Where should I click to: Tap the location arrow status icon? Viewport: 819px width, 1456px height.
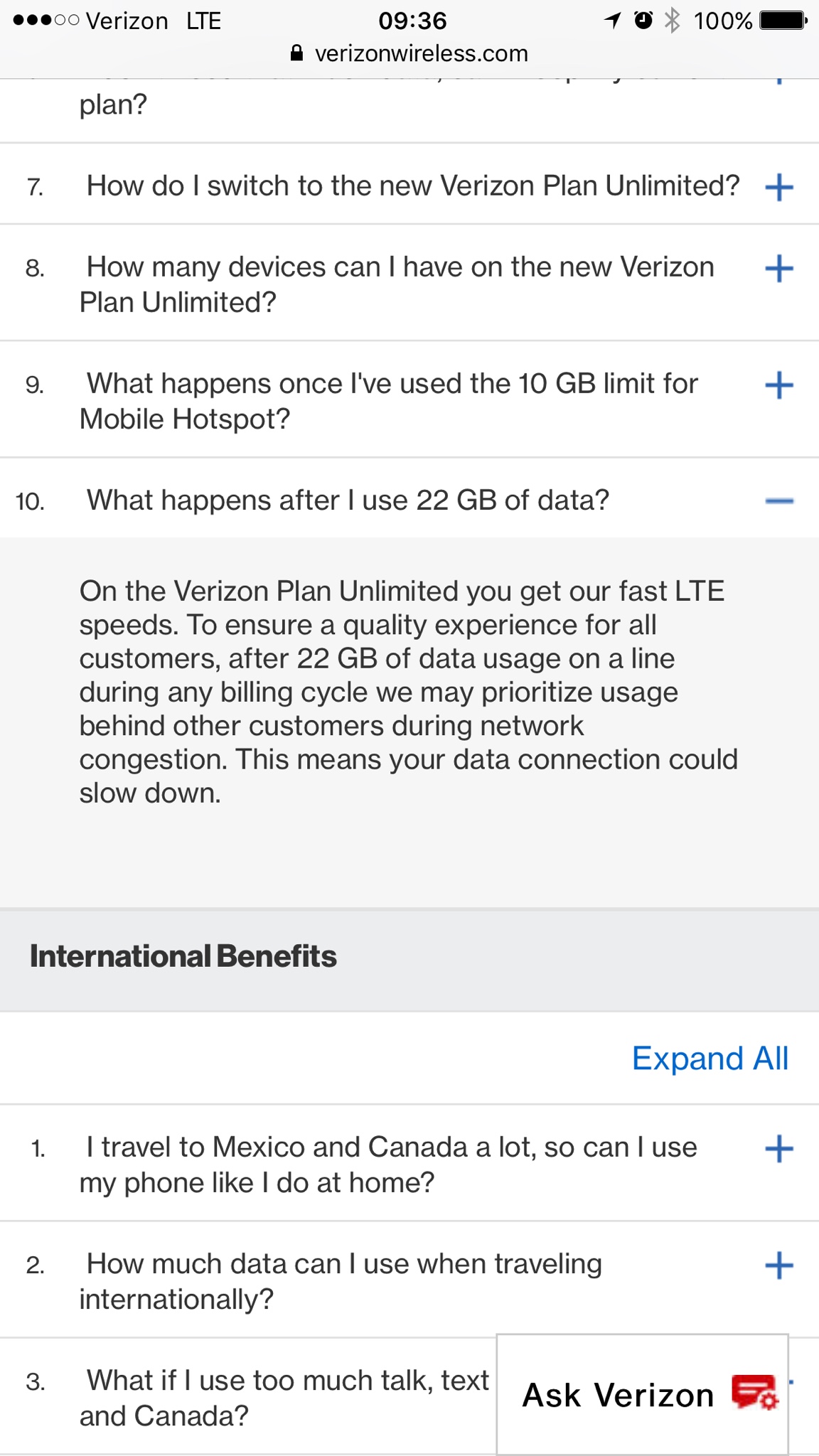pos(612,21)
